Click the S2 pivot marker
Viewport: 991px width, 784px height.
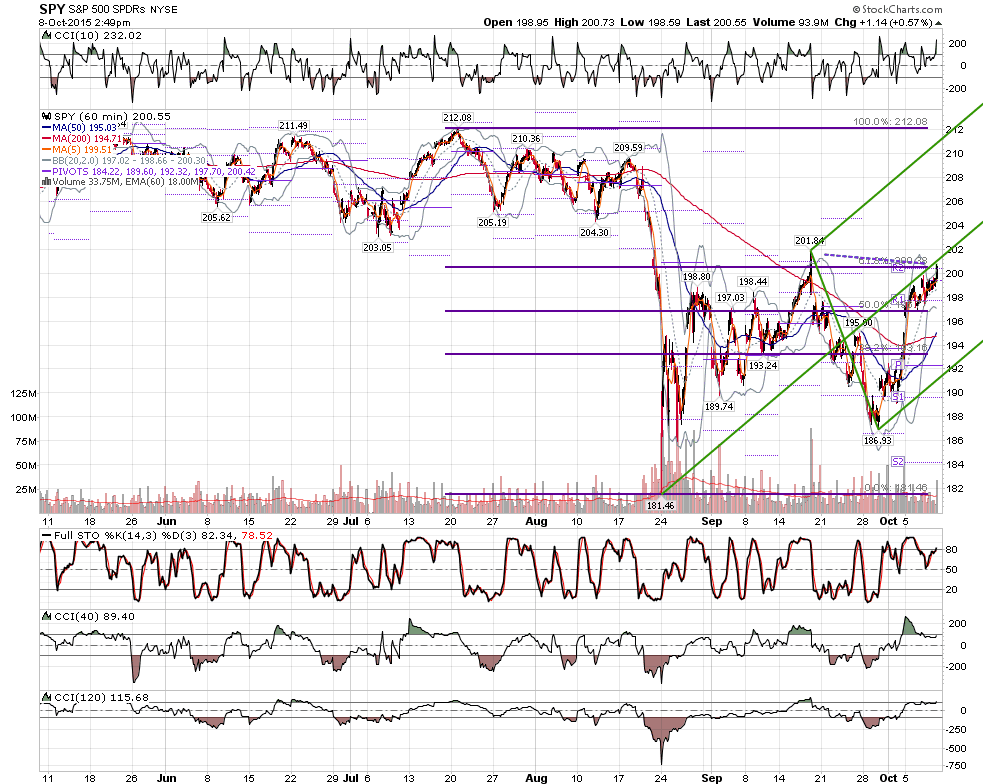point(898,462)
